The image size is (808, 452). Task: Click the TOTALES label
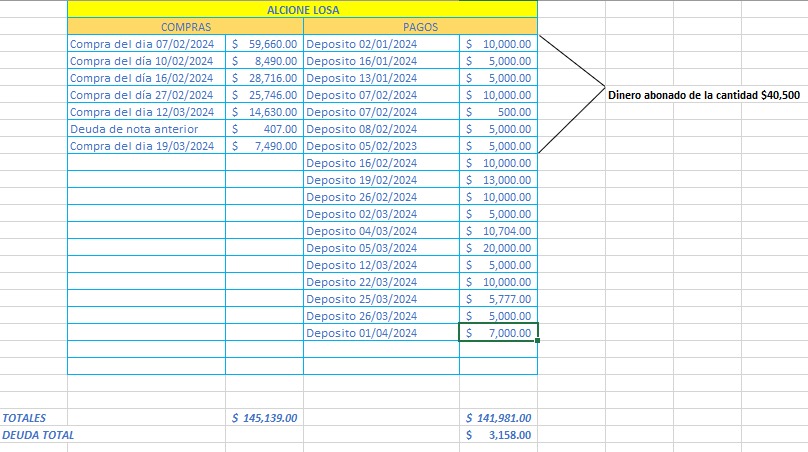(24, 418)
